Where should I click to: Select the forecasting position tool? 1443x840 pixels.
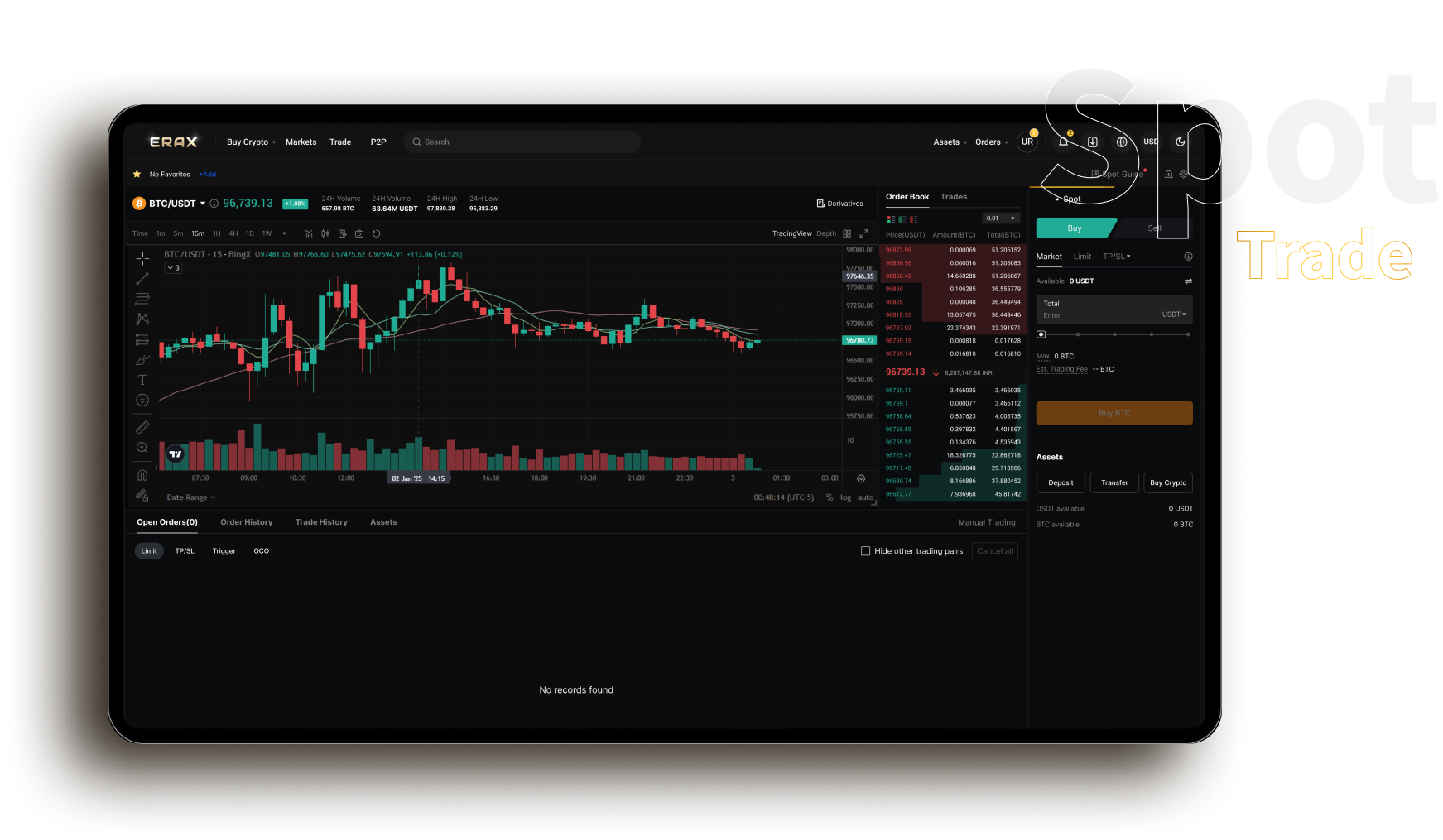(x=142, y=339)
